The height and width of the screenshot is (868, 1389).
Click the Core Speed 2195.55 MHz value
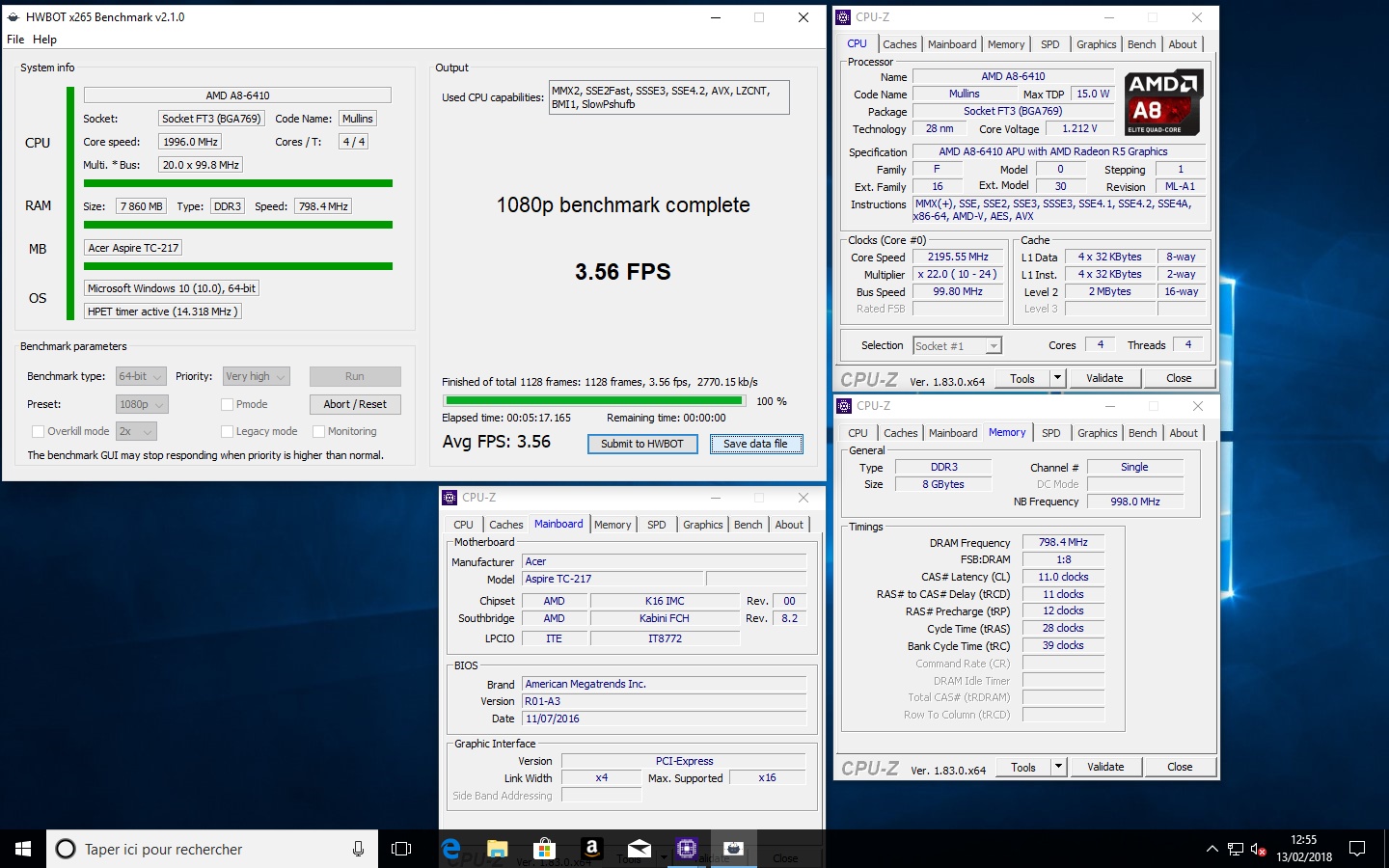click(x=958, y=258)
